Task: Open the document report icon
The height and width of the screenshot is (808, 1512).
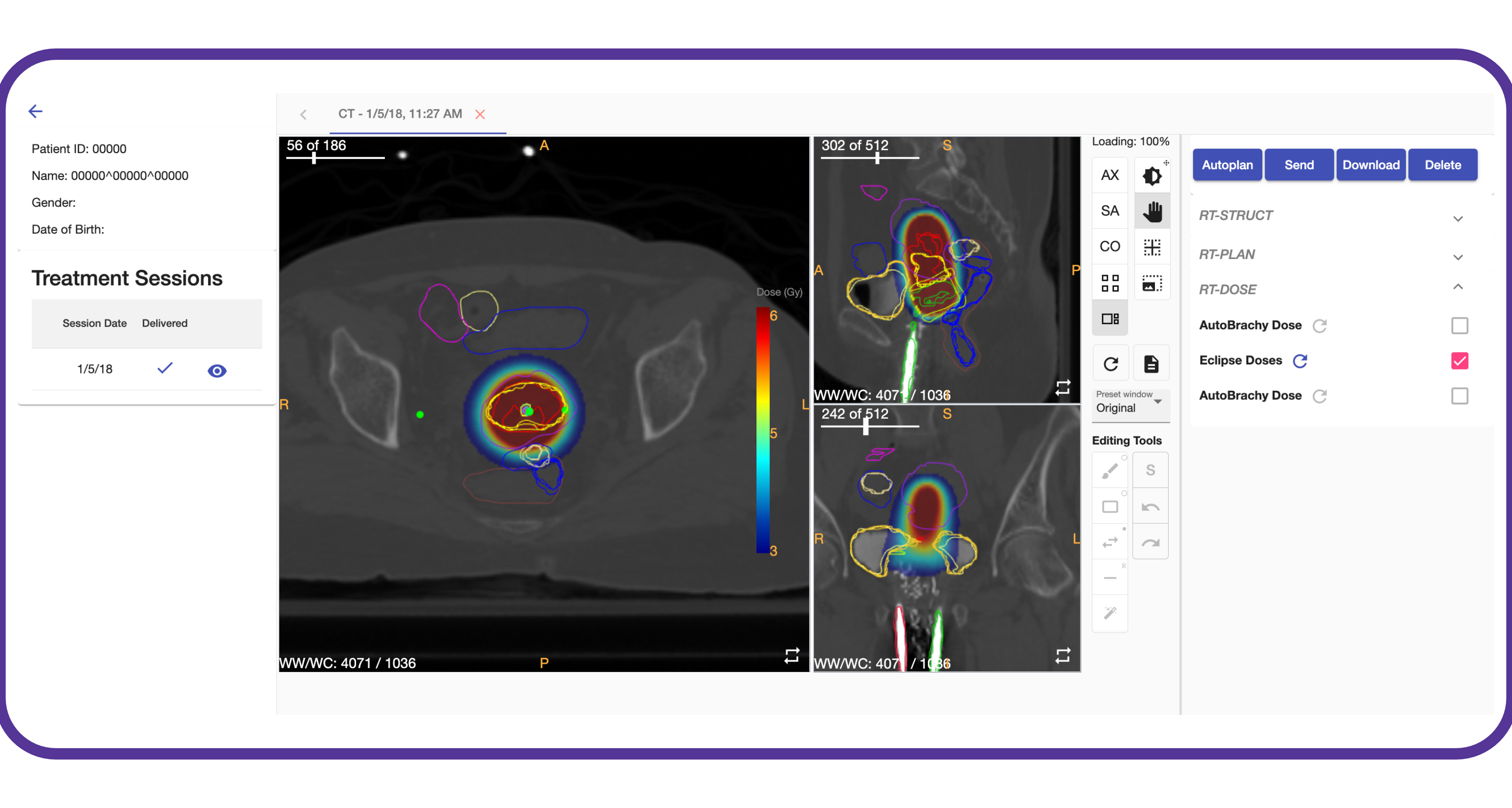Action: coord(1151,364)
